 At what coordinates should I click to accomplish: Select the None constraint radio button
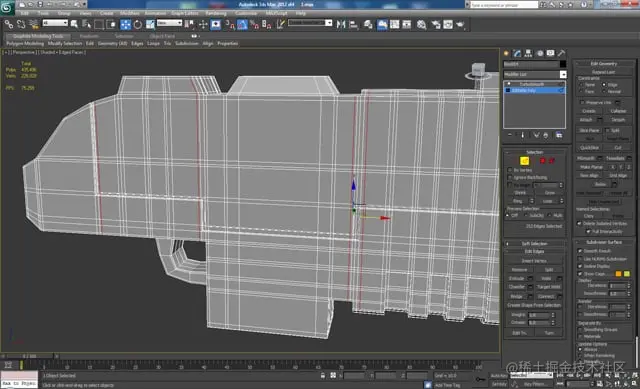(x=581, y=85)
